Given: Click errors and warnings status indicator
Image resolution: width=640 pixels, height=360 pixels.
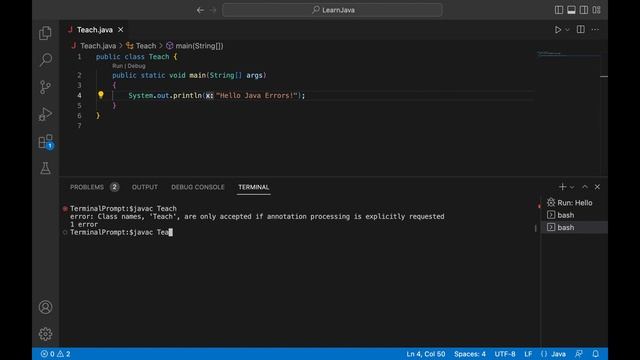Looking at the screenshot, I should 55,354.
